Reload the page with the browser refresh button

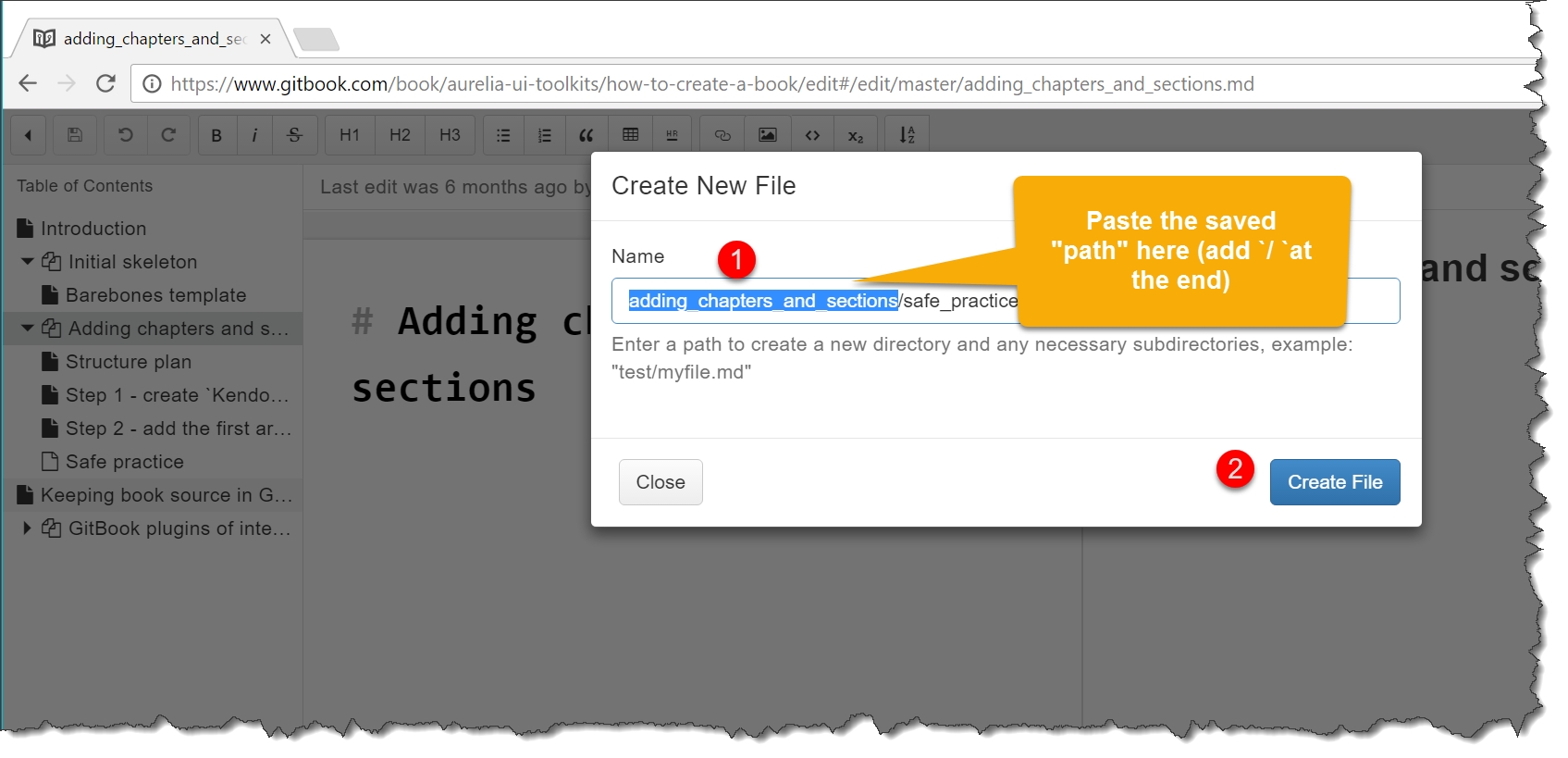coord(106,84)
